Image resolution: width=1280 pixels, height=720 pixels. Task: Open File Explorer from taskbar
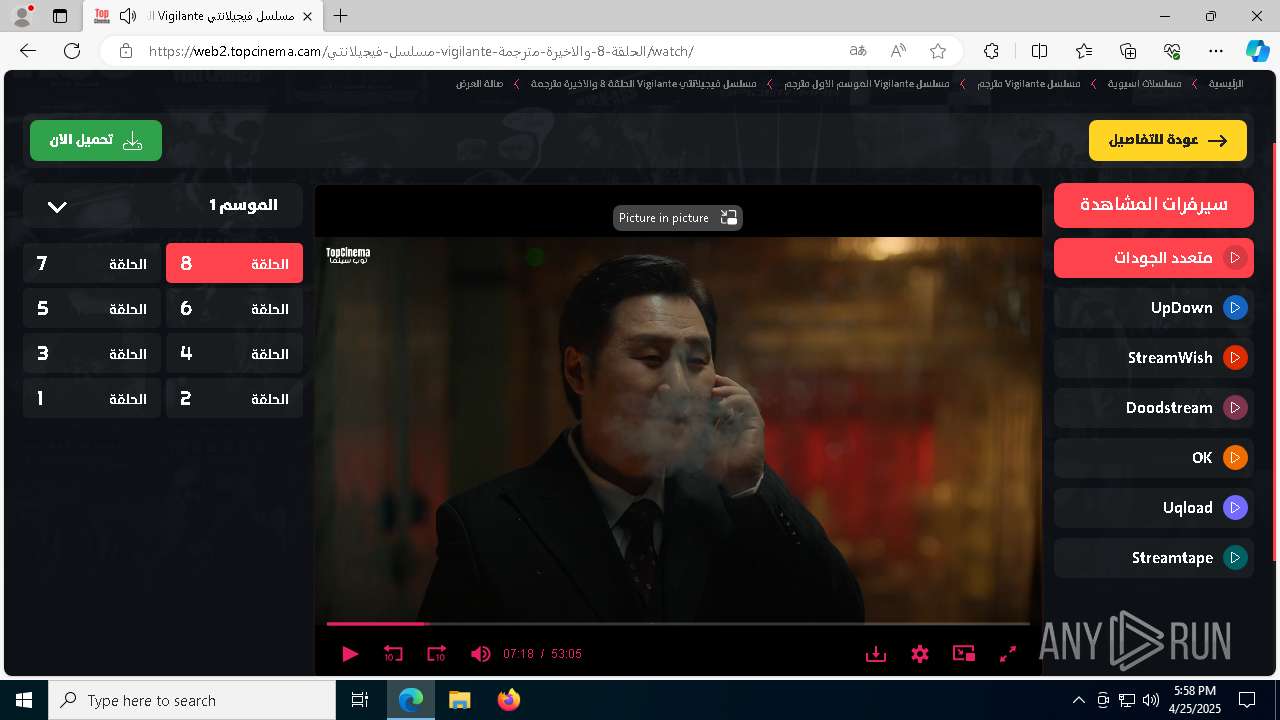pos(460,700)
